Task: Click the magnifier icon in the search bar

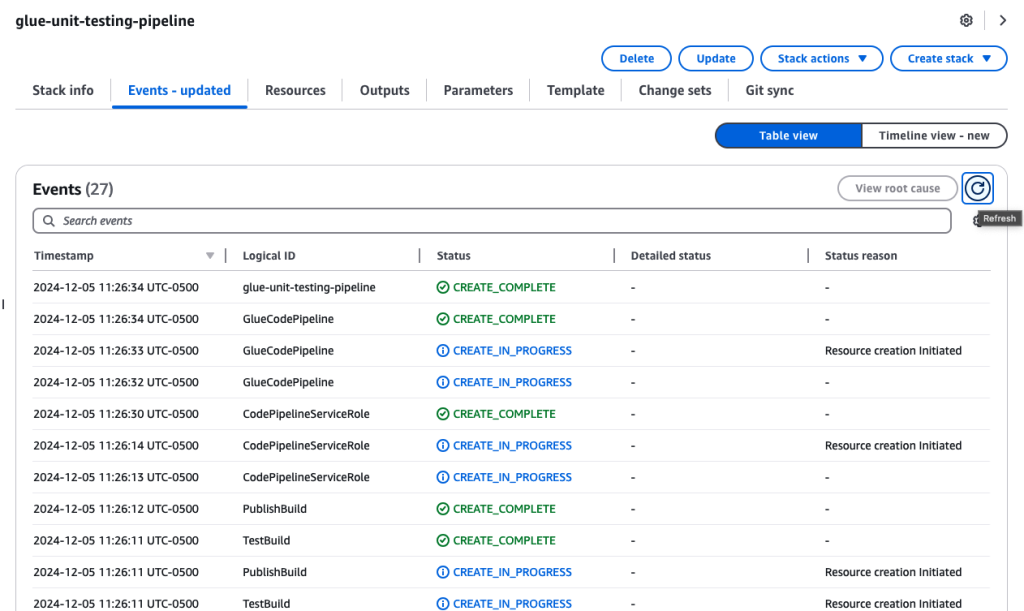Action: click(x=48, y=221)
